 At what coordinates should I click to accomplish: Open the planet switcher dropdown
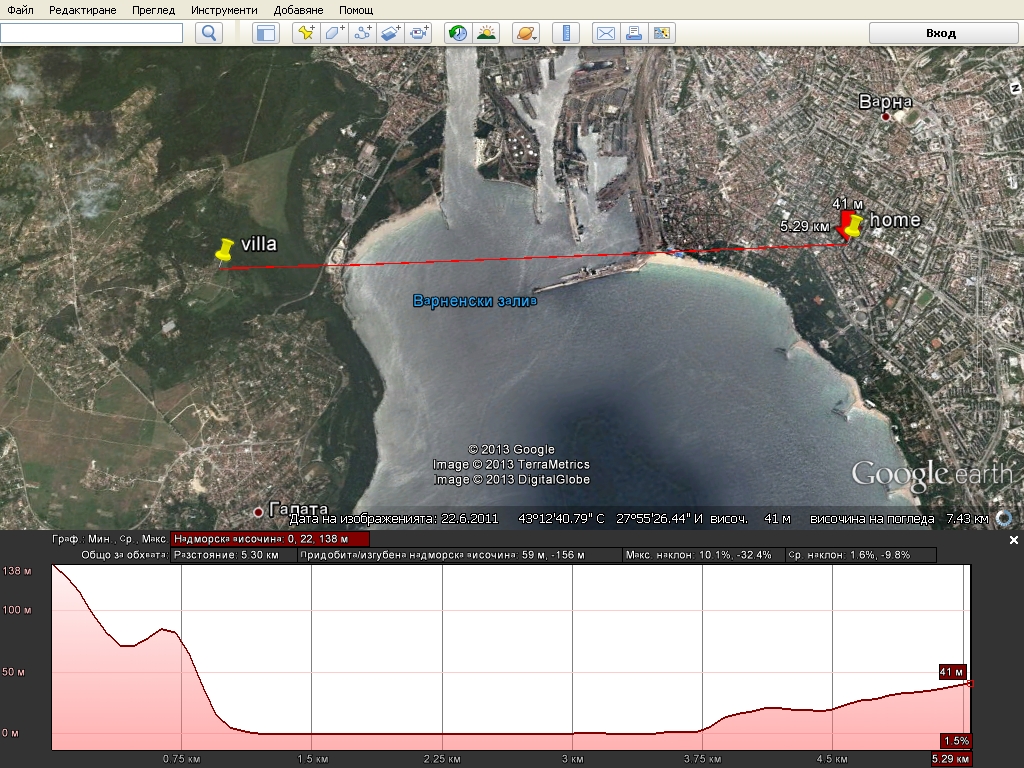point(526,33)
